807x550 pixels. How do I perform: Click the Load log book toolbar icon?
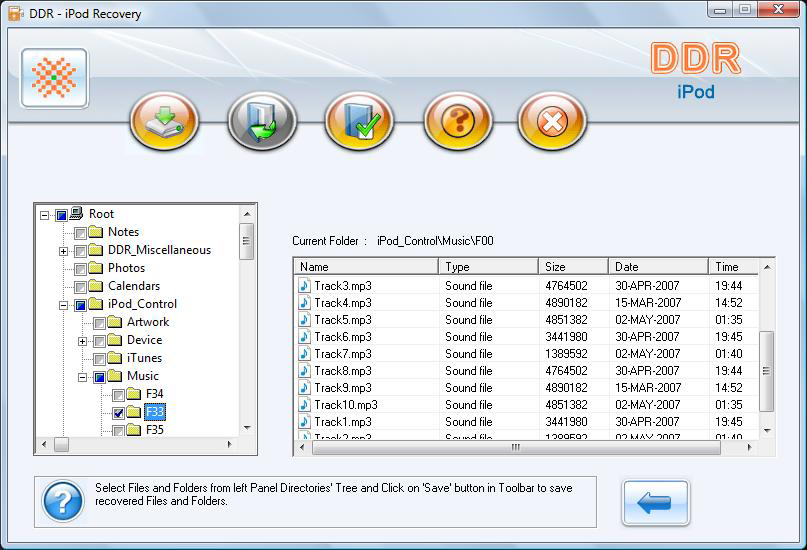pyautogui.click(x=262, y=121)
